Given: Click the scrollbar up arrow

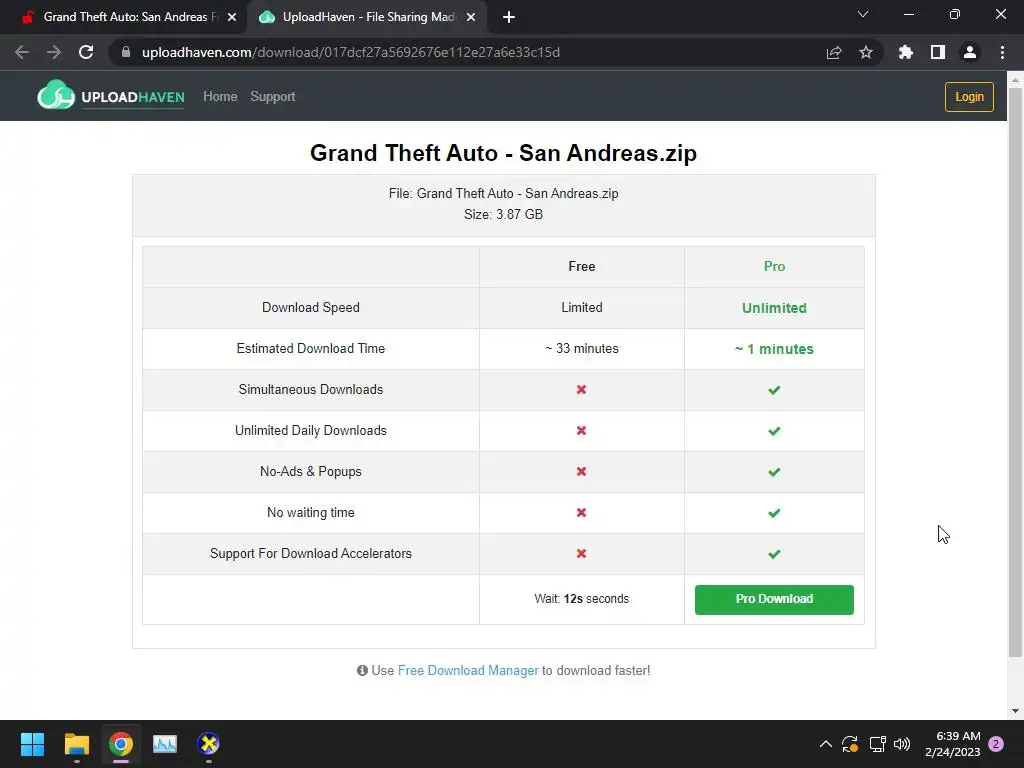Looking at the screenshot, I should [1015, 80].
